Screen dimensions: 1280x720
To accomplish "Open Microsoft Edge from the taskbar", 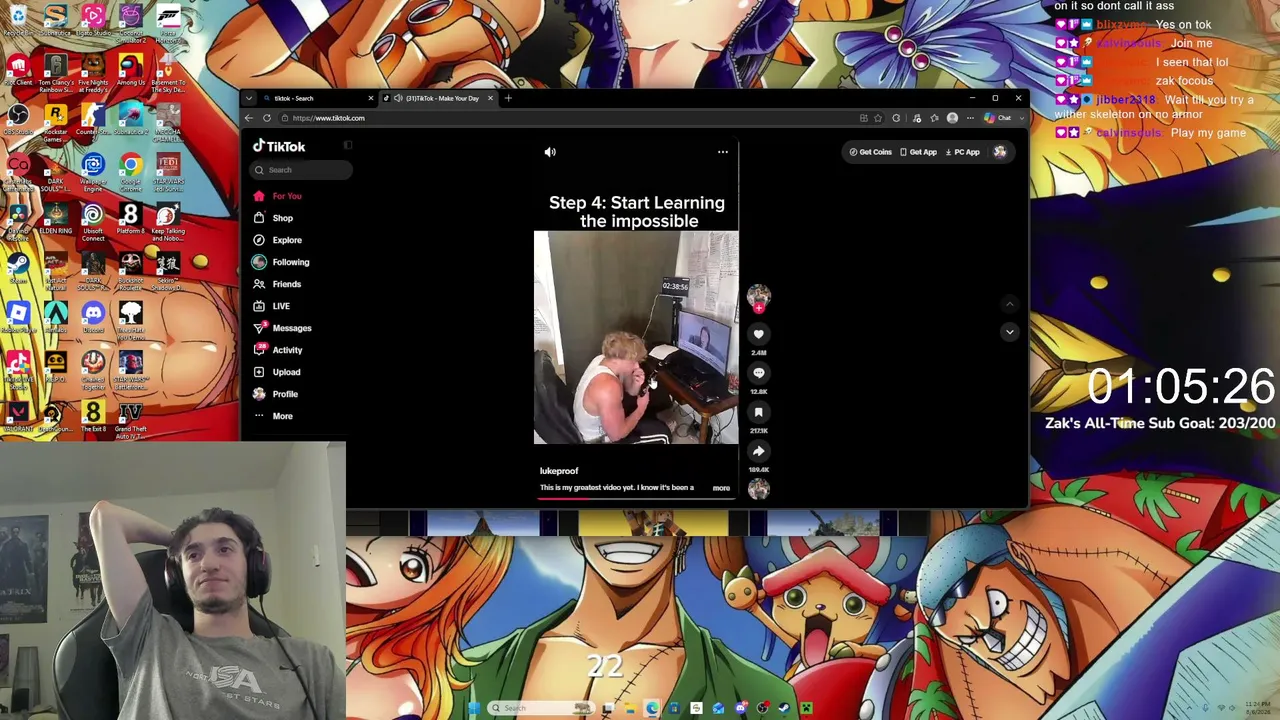I will (652, 708).
